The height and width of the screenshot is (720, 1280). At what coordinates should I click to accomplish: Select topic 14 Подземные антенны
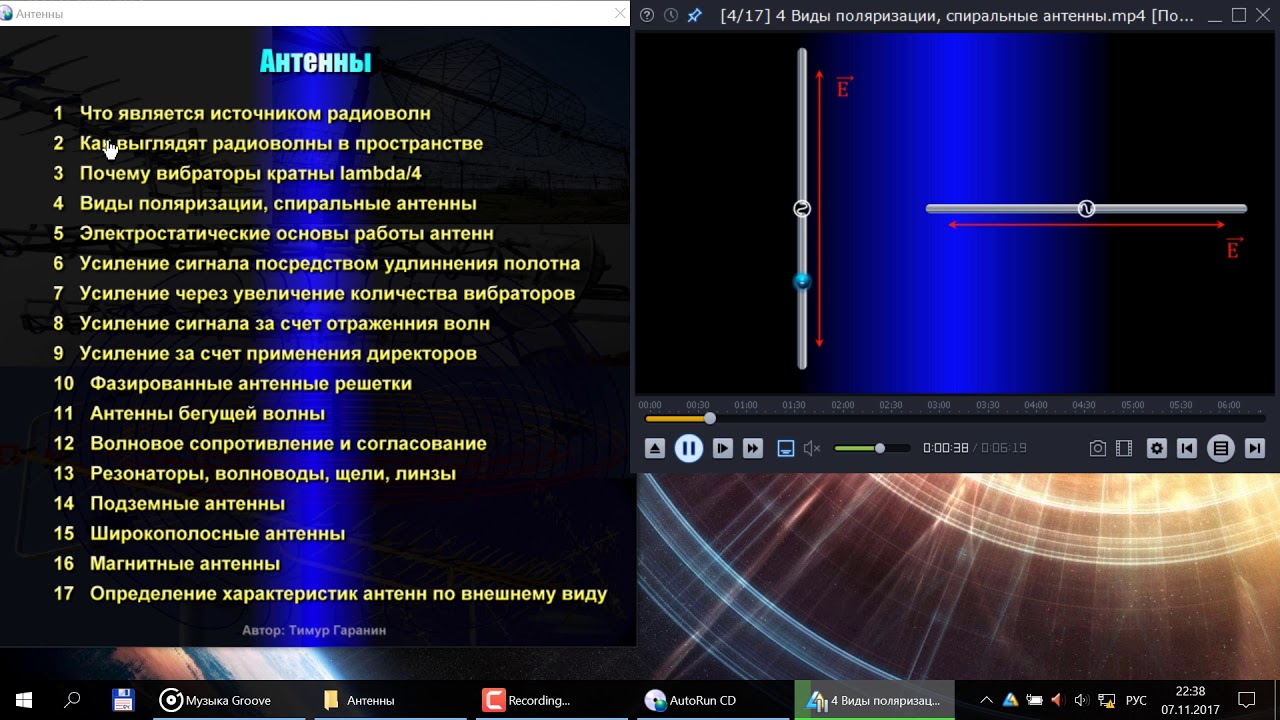click(x=169, y=504)
